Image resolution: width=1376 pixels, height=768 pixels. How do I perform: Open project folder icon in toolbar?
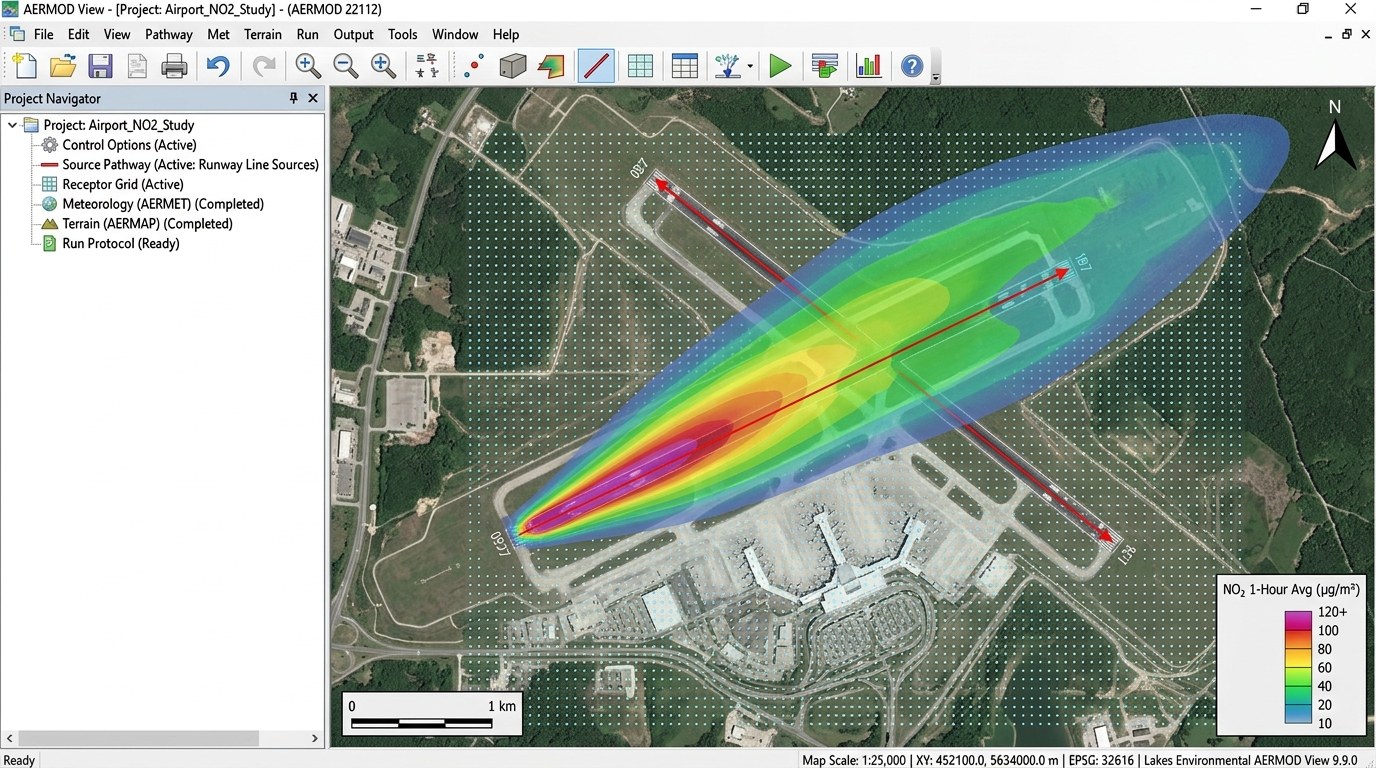tap(63, 66)
